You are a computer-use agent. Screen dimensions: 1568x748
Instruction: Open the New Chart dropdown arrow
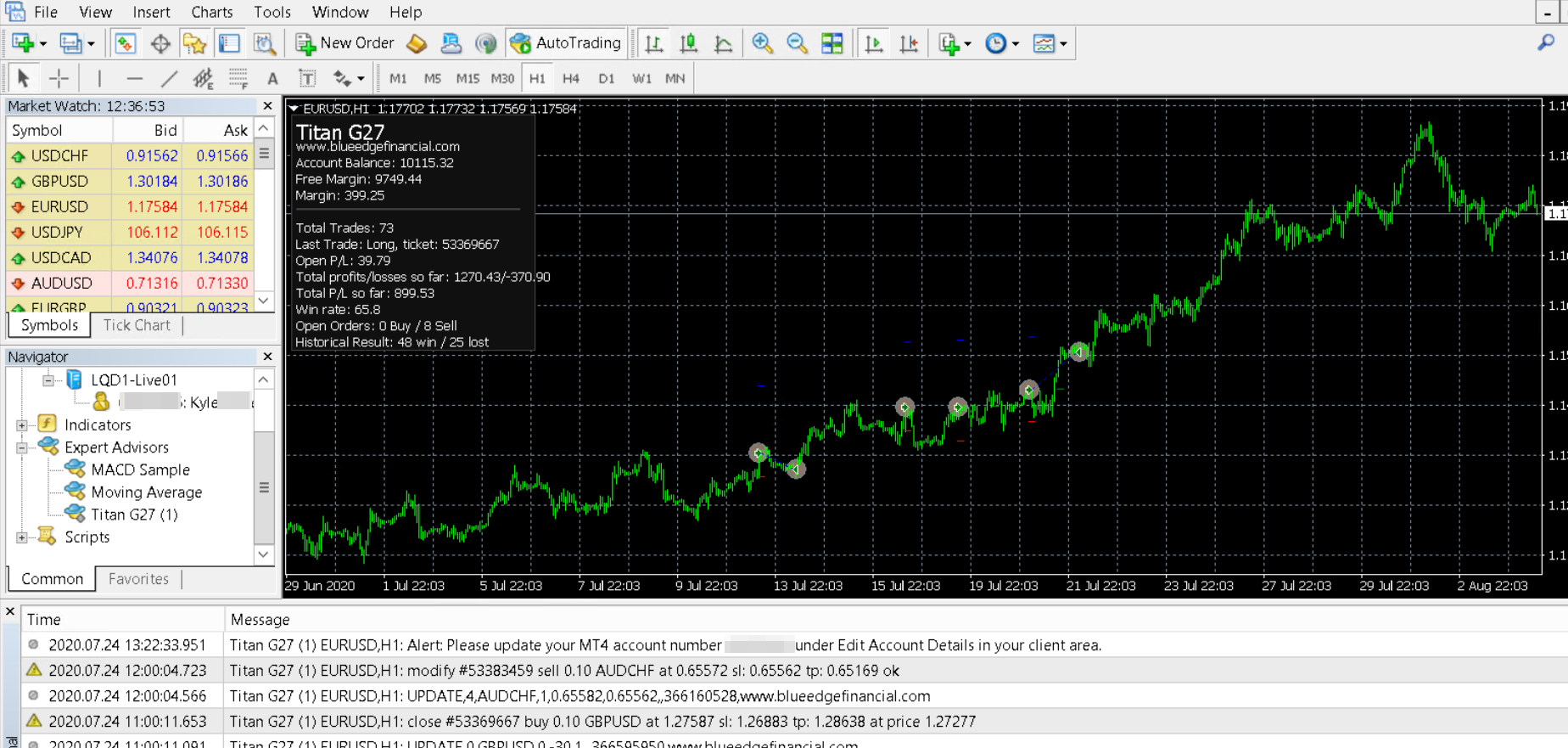tap(43, 43)
